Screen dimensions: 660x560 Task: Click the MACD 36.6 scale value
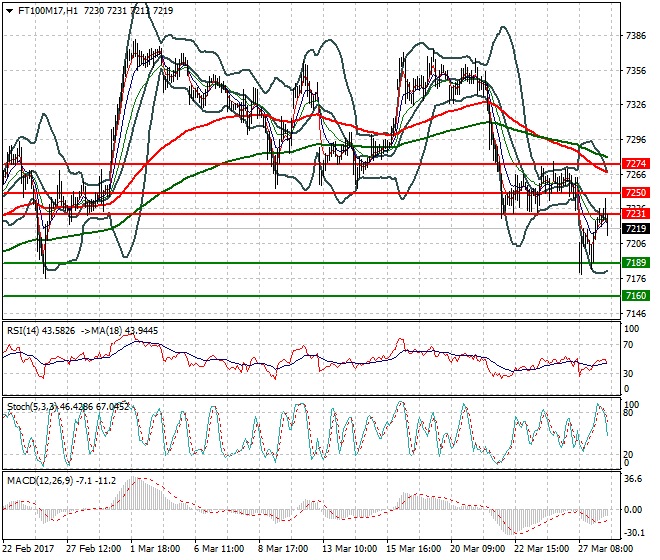tap(633, 479)
